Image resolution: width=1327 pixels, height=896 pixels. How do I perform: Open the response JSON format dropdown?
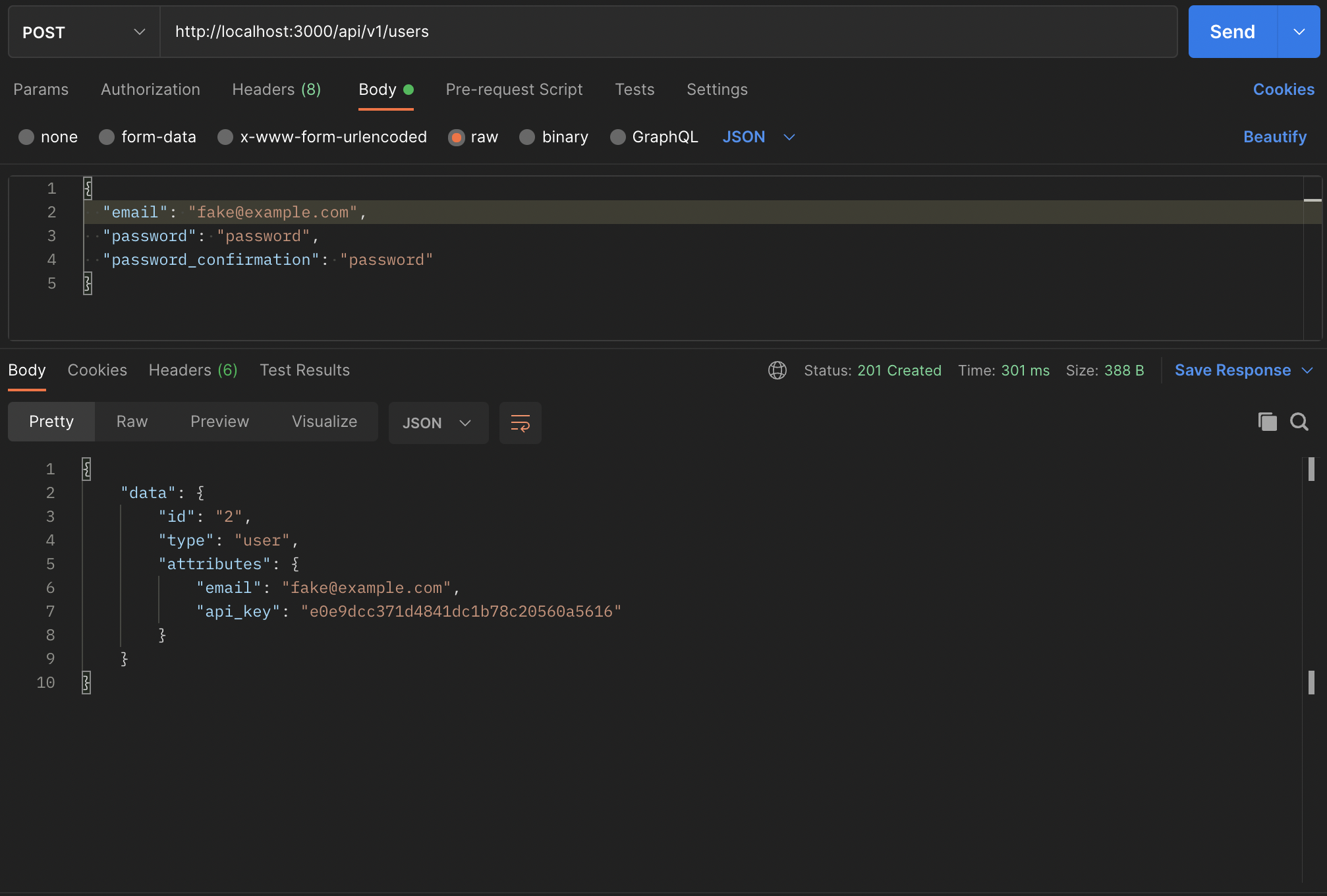pos(438,423)
